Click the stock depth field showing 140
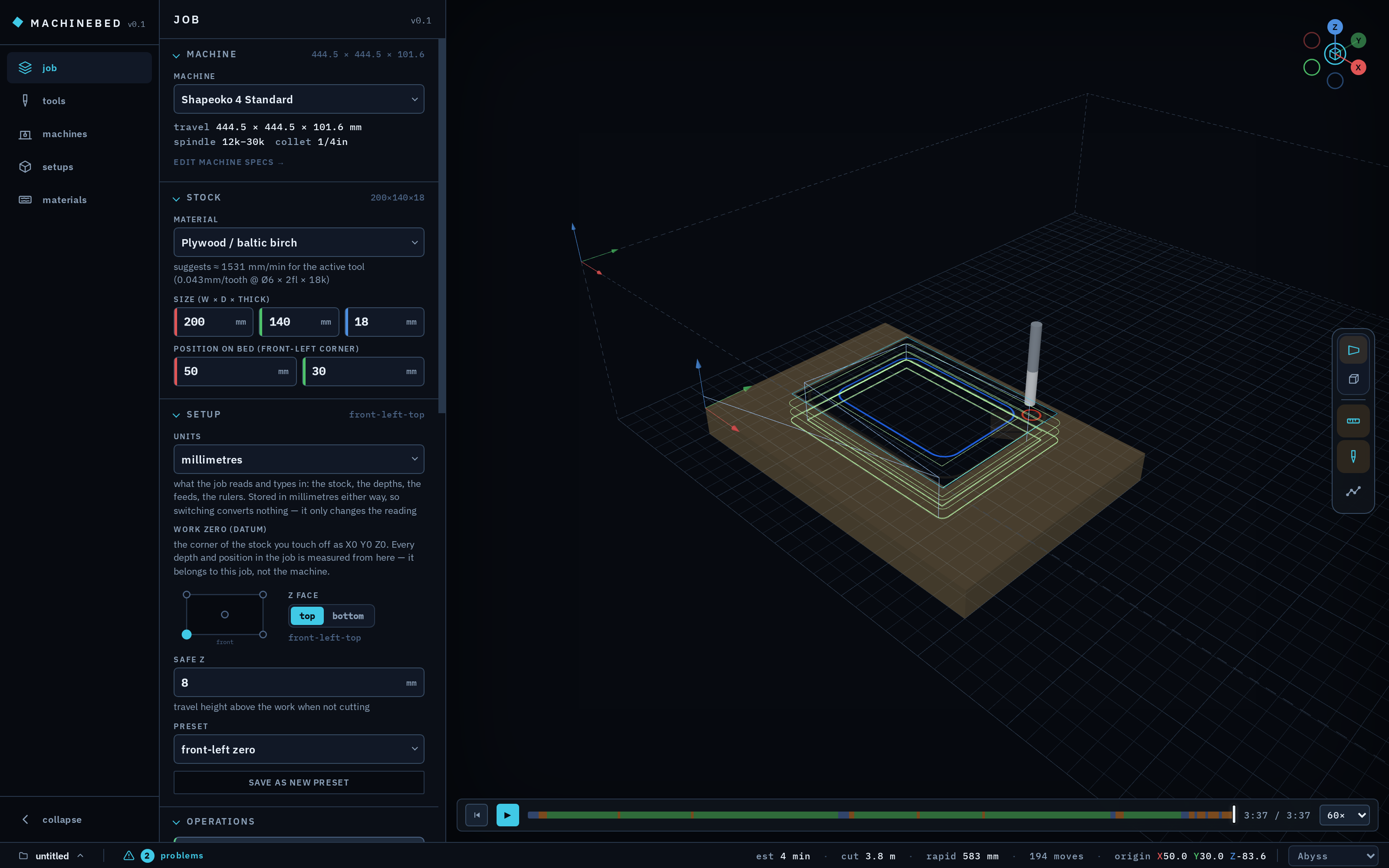Screen dimensions: 1389x868 point(299,322)
